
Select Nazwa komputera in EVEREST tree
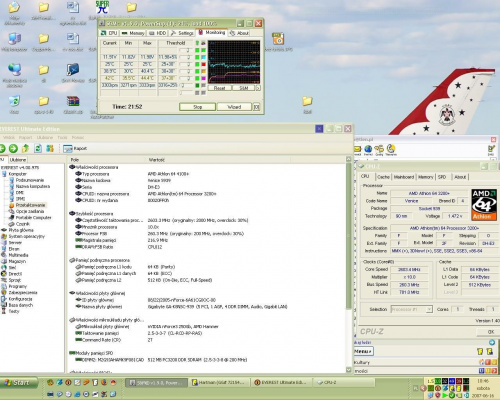coord(33,186)
